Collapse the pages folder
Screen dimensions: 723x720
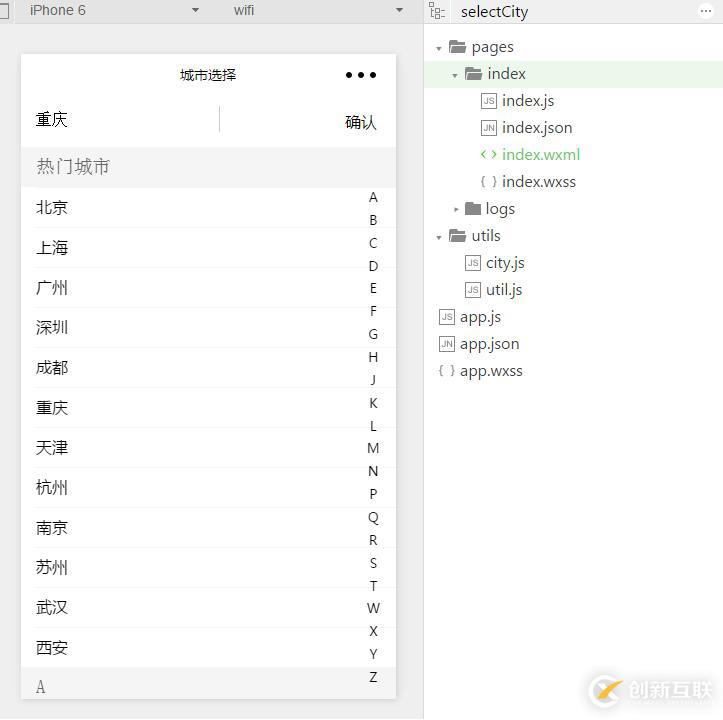tap(439, 48)
